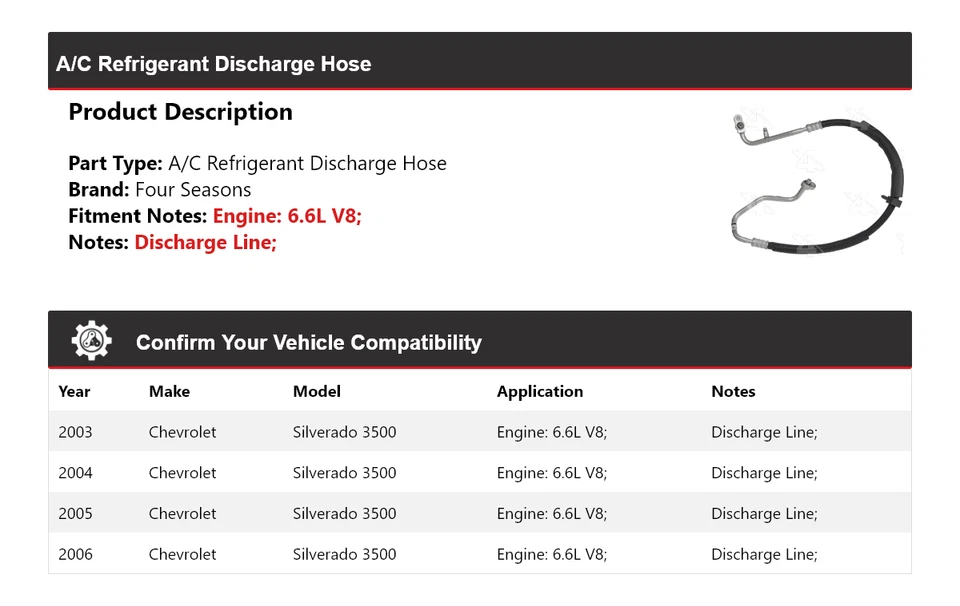Click the Part Type label line
960x606 pixels.
coord(257,163)
